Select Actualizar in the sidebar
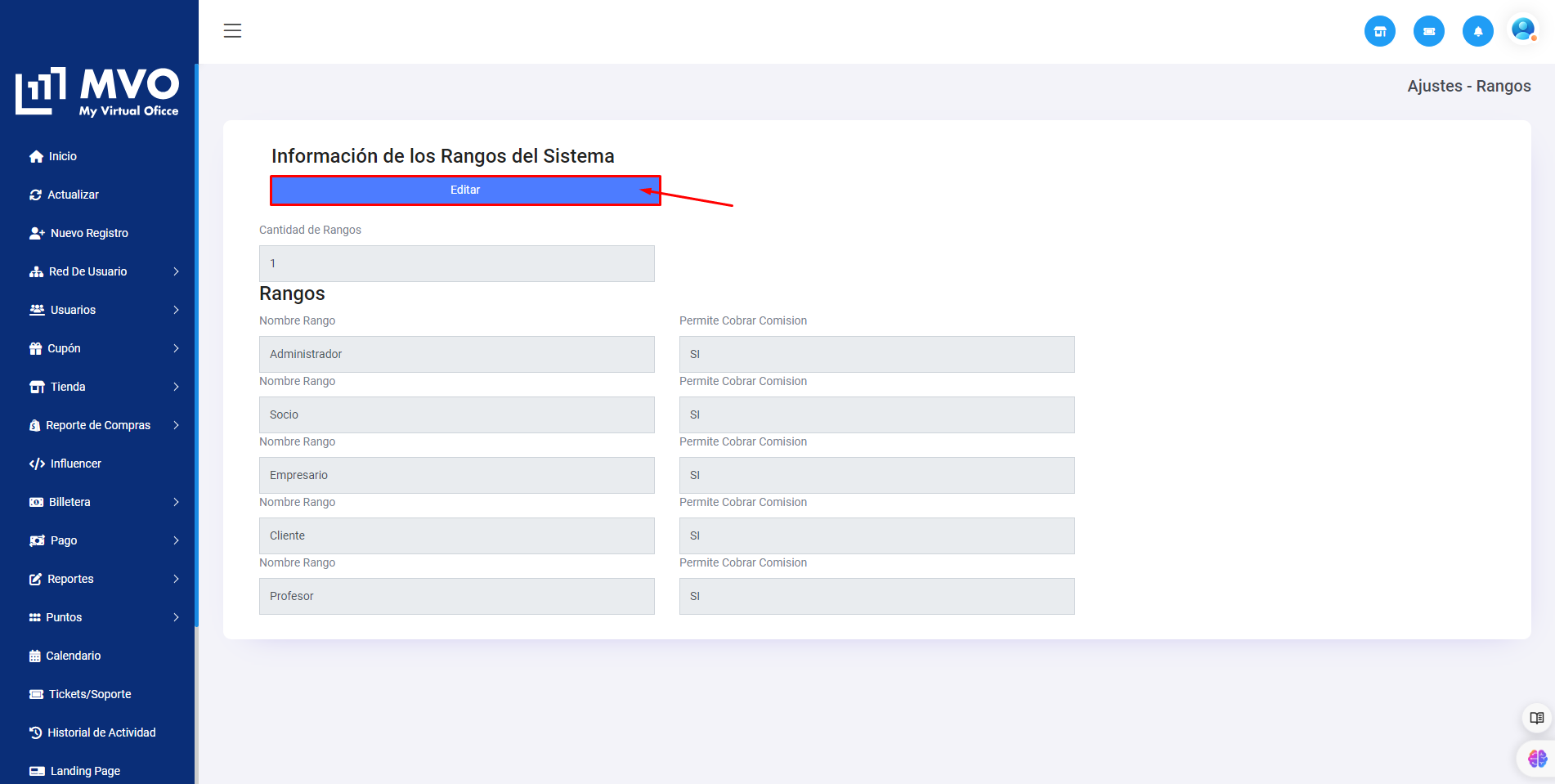1555x784 pixels. tap(73, 195)
